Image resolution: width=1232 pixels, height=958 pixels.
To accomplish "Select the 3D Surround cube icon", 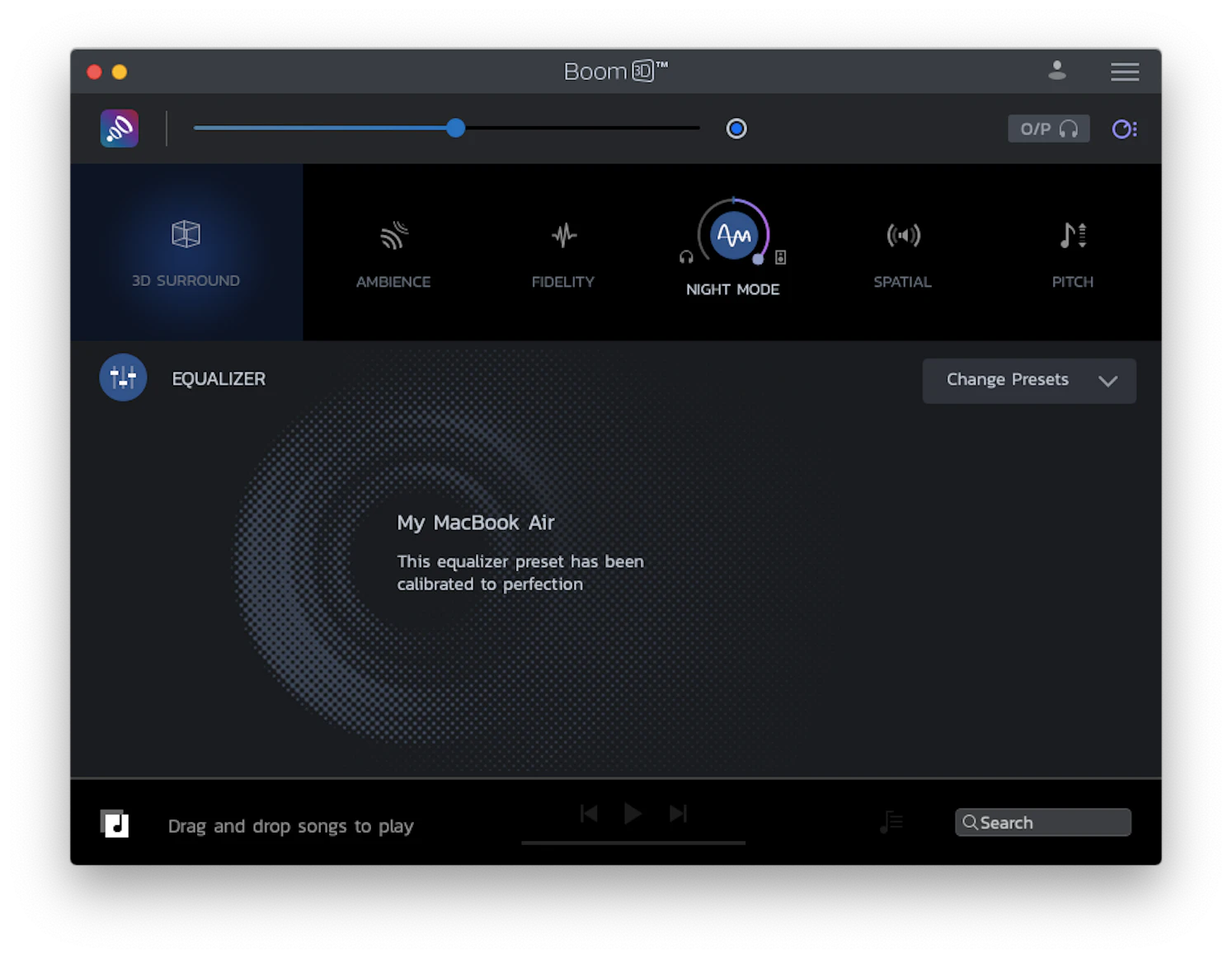I will [186, 234].
